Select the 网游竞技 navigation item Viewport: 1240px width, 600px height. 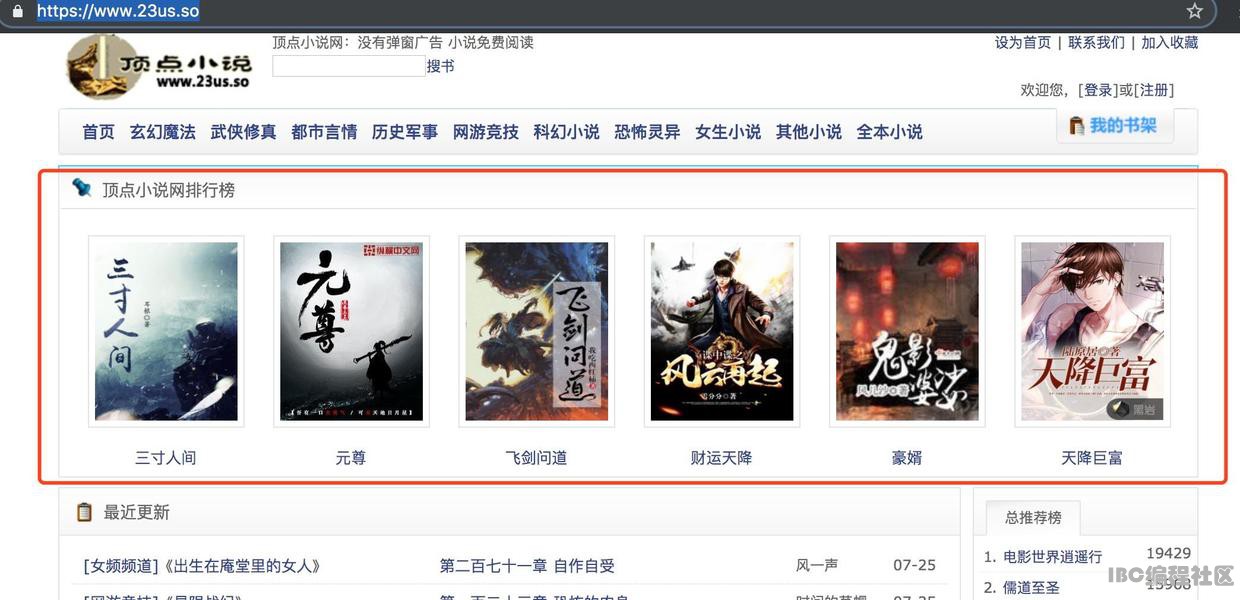485,132
